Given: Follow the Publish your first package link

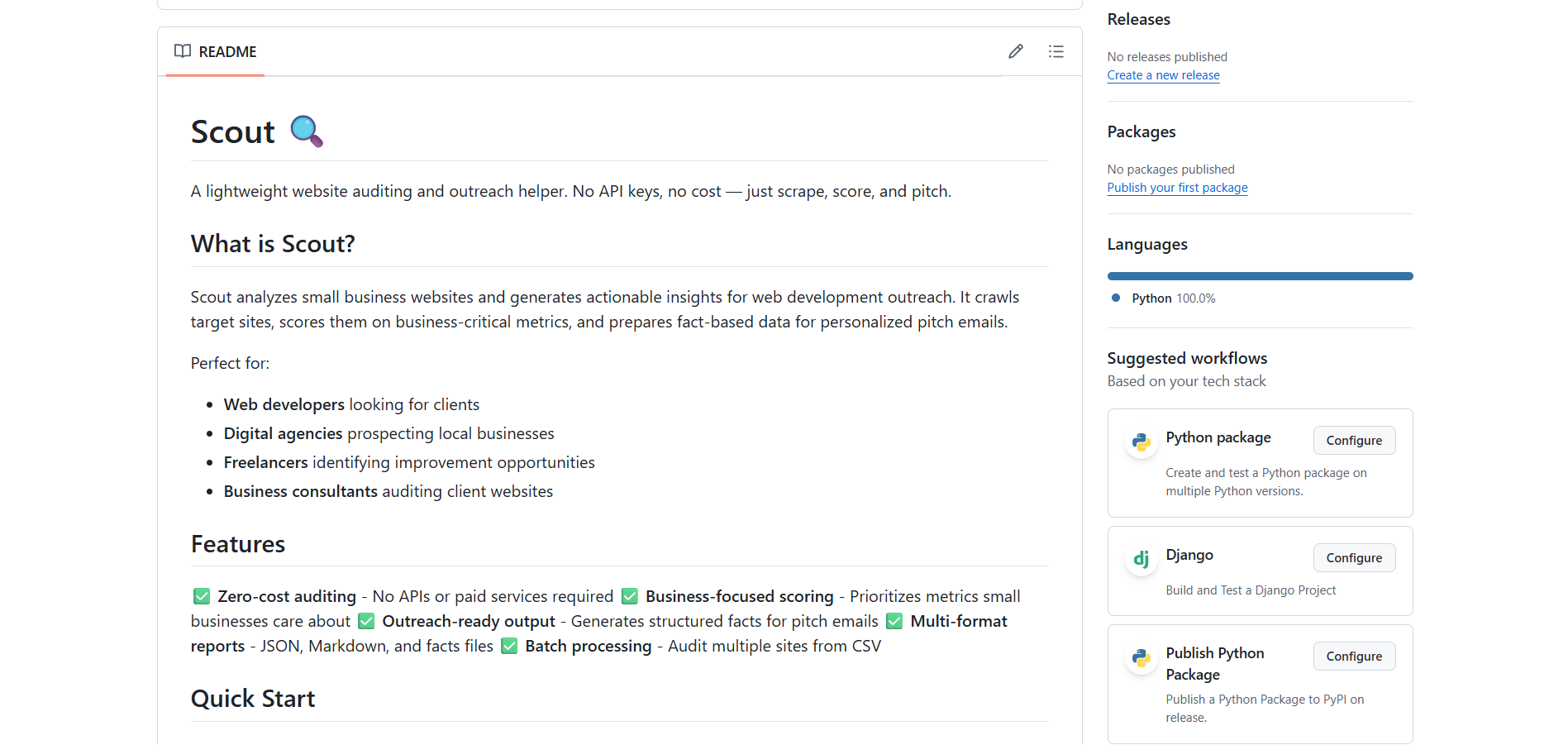Looking at the screenshot, I should (1177, 188).
